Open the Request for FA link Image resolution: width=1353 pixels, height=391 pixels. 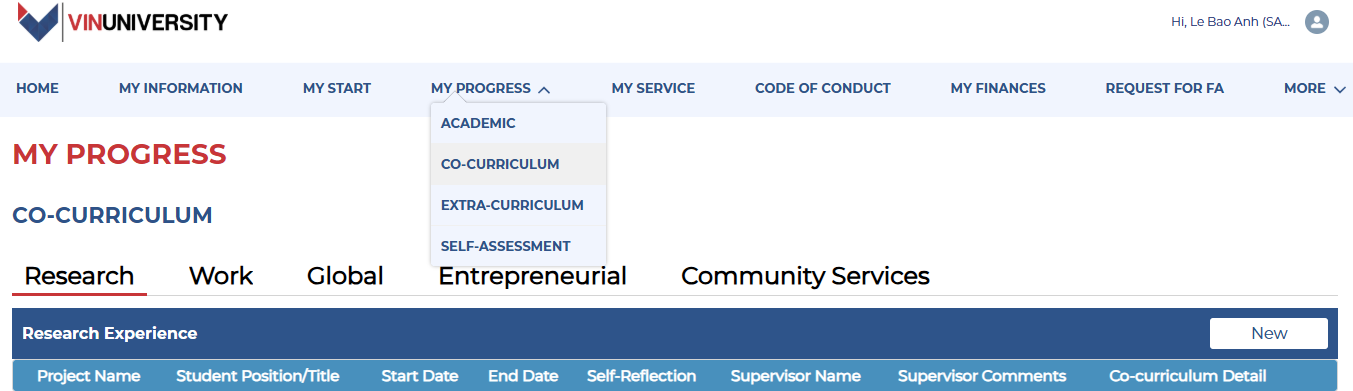[x=1164, y=88]
